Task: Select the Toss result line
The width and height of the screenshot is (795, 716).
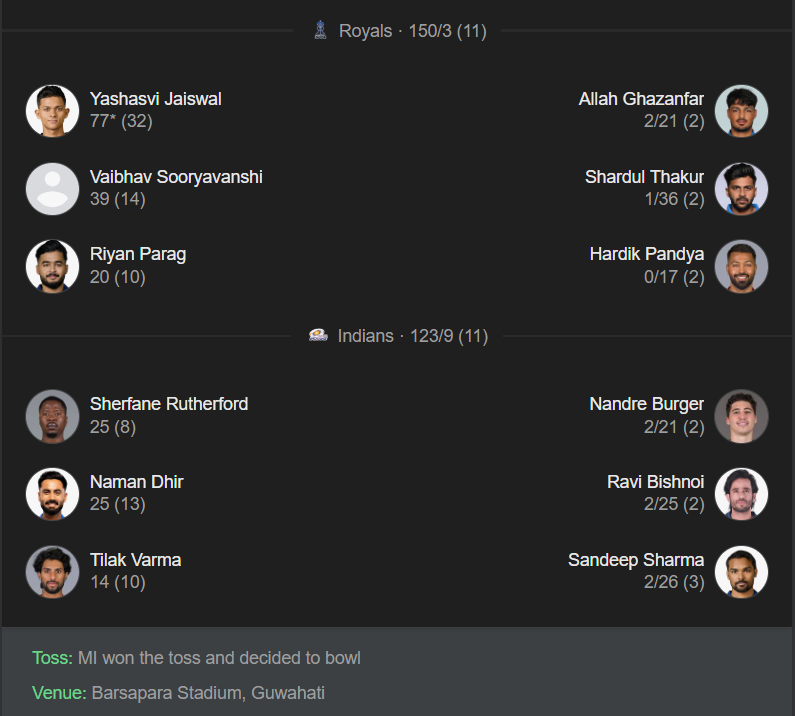Action: (x=196, y=658)
